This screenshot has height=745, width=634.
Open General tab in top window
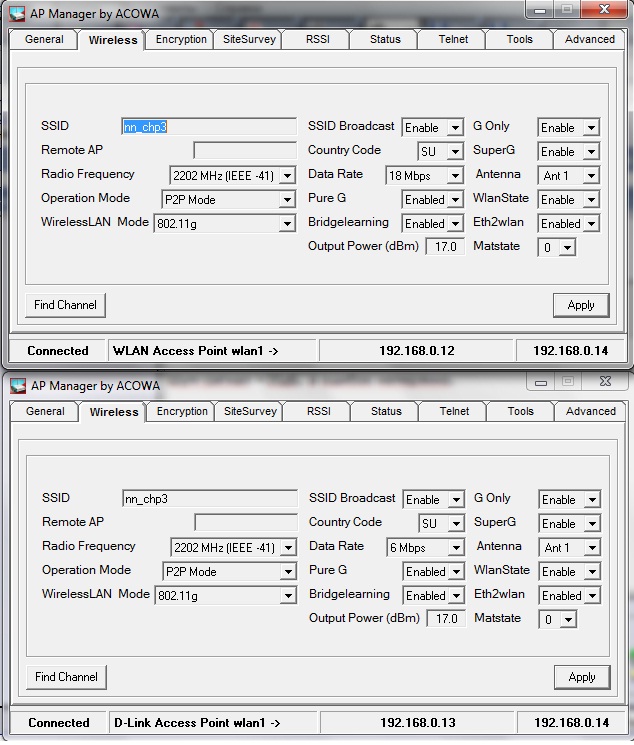44,39
